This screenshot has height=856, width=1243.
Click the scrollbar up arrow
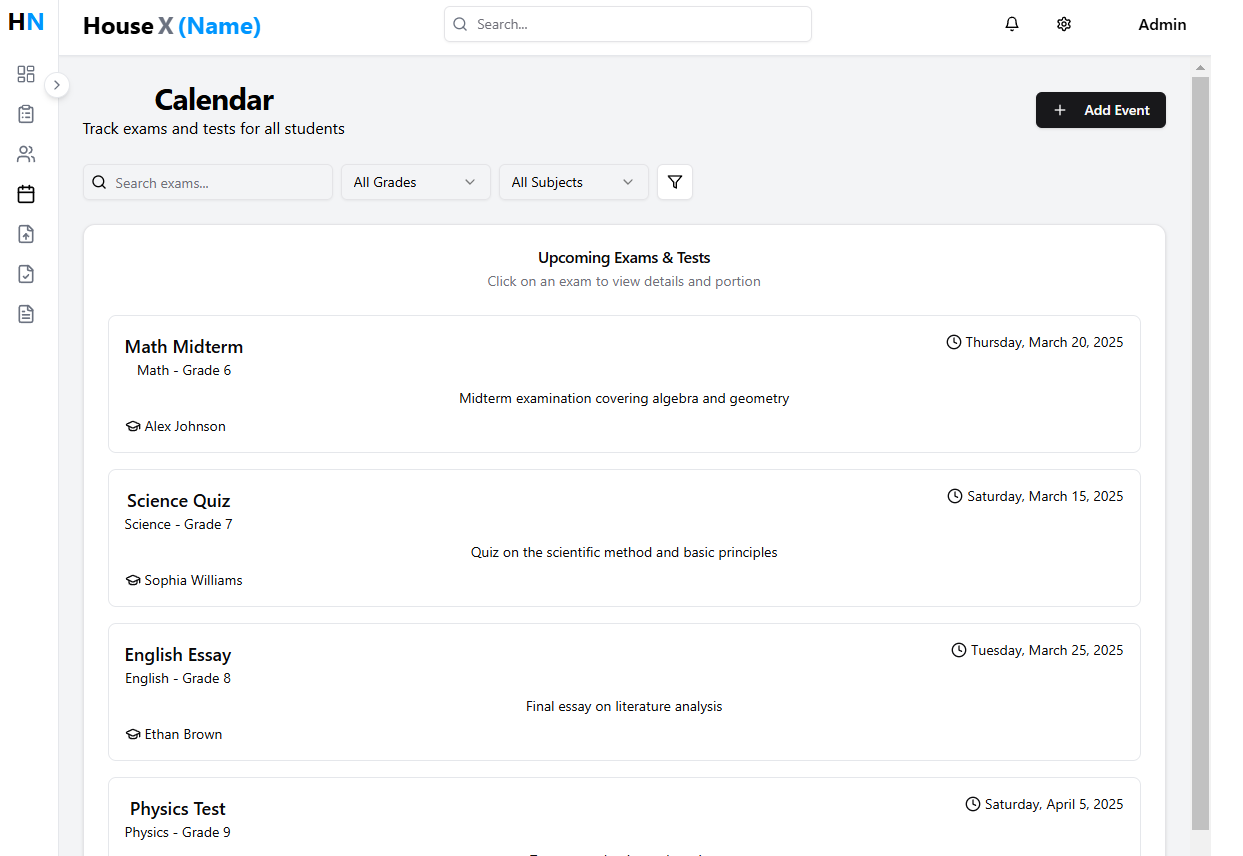click(x=1201, y=68)
